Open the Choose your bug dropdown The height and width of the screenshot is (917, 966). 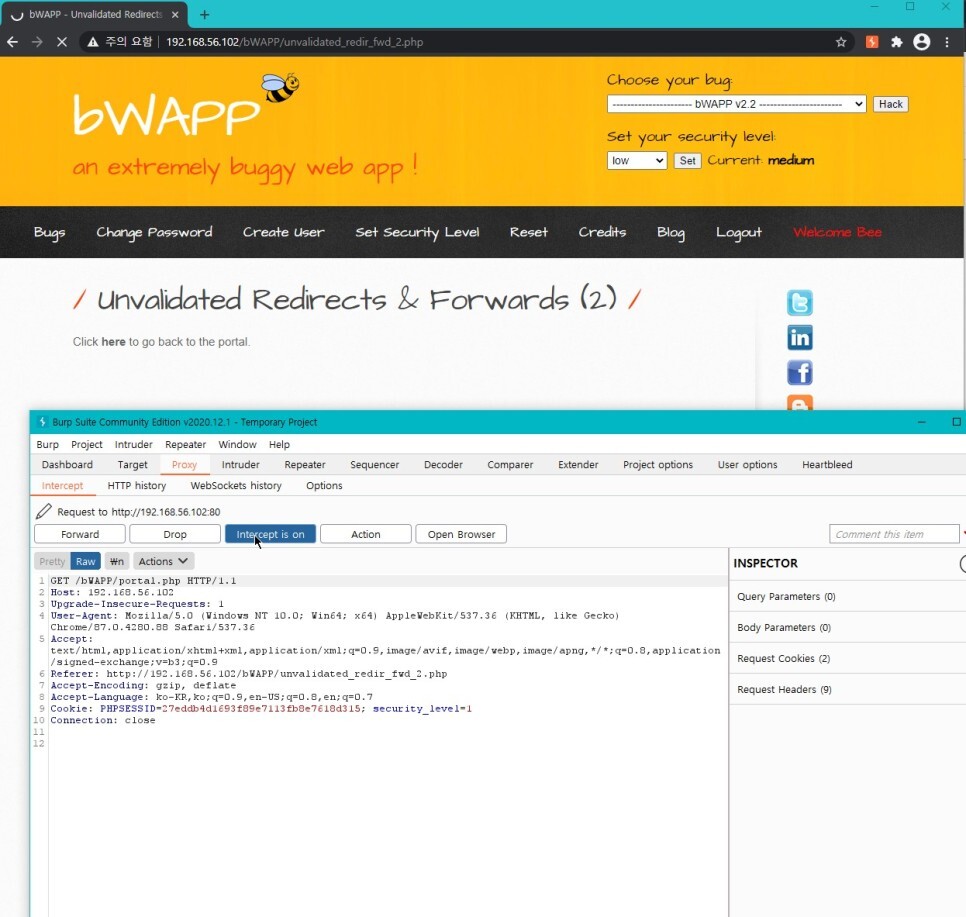[736, 104]
